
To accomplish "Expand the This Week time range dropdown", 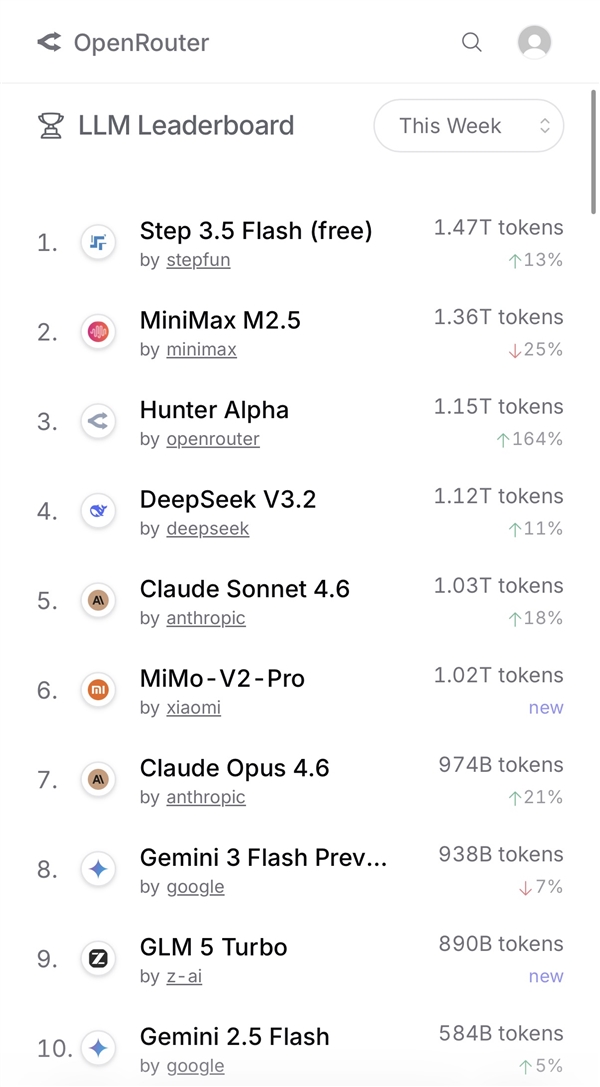I will (468, 126).
